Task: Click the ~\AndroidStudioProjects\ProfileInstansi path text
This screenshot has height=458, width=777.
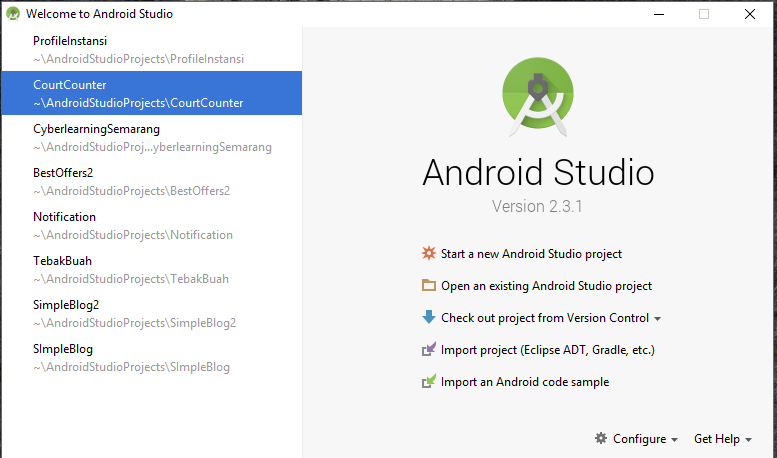Action: 138,59
